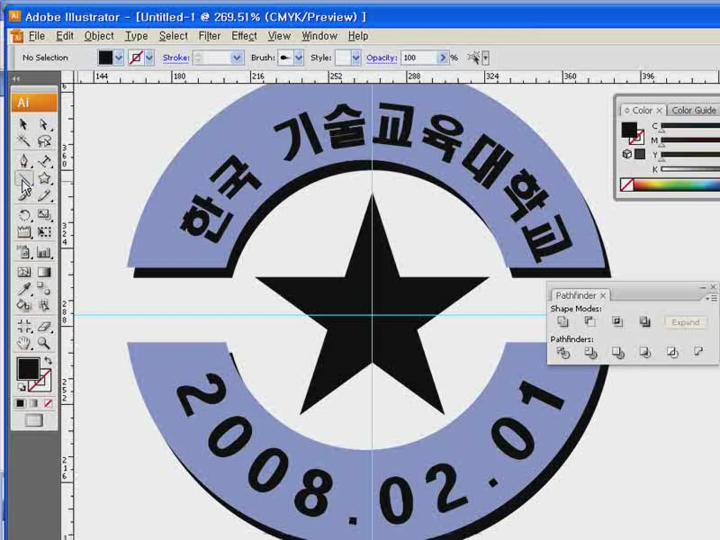The image size is (720, 540).
Task: Swap fill and stroke in toolbox
Action: point(48,361)
